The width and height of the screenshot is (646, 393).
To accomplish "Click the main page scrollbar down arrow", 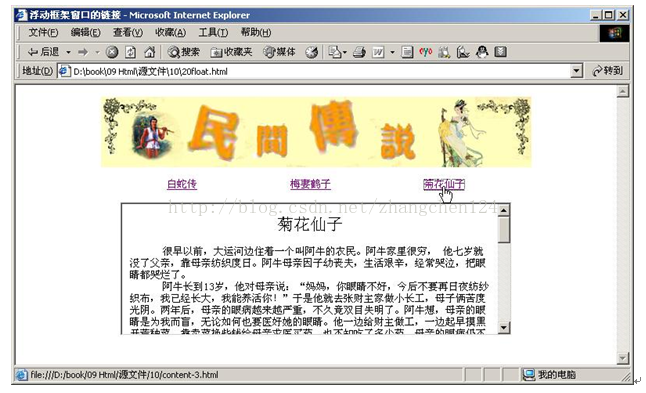I will point(623,358).
